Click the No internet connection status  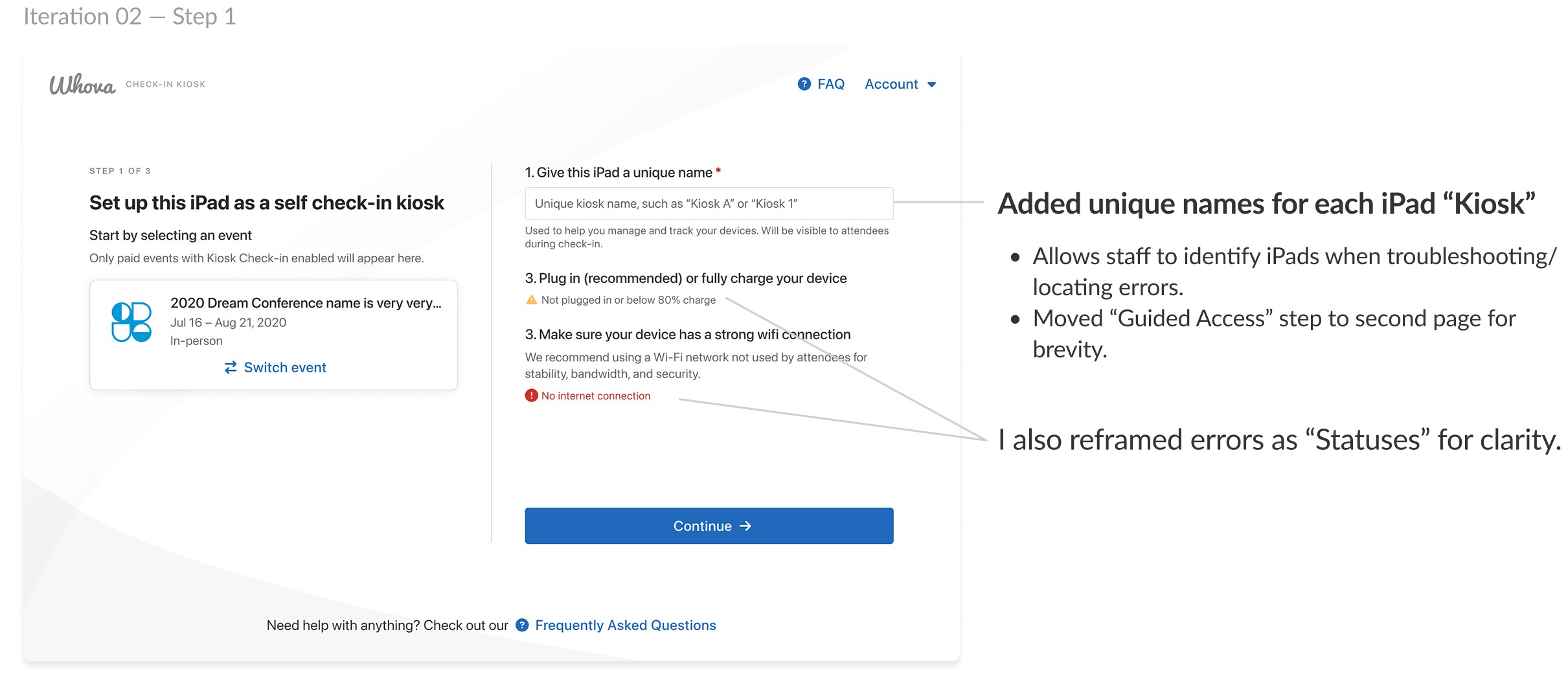point(596,396)
